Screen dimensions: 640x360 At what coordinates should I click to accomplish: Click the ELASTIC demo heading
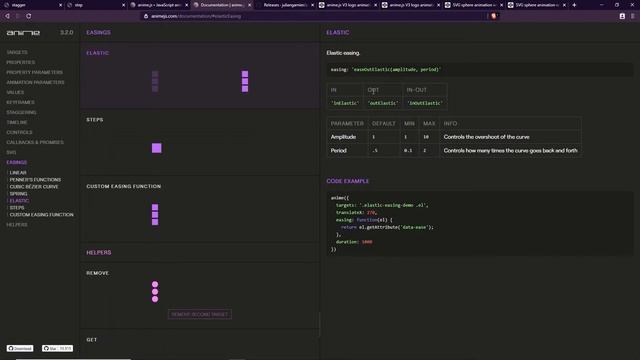pos(98,53)
